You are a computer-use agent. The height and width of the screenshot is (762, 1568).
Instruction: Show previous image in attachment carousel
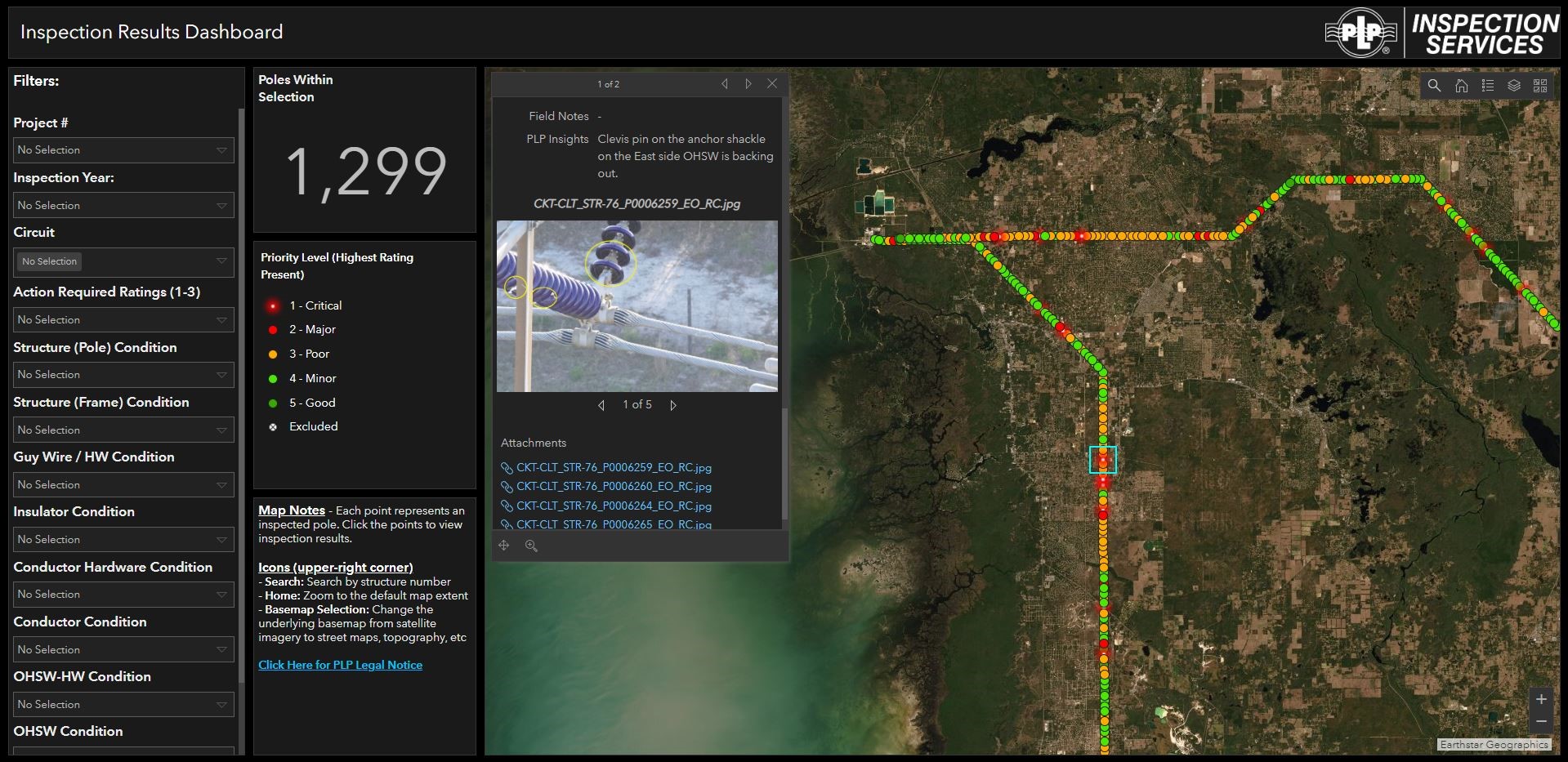tap(601, 405)
